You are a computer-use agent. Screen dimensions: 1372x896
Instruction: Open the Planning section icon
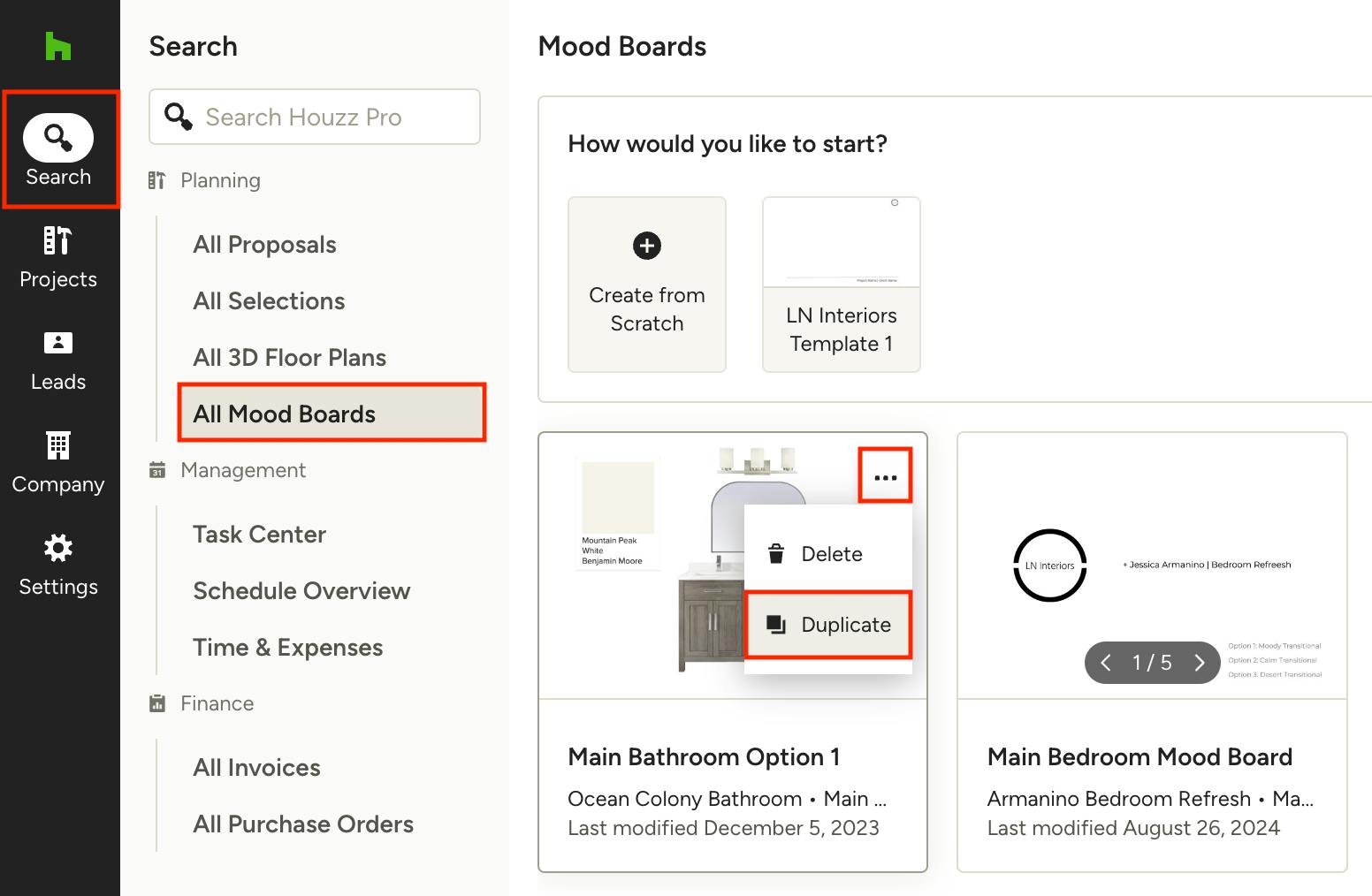(x=157, y=179)
